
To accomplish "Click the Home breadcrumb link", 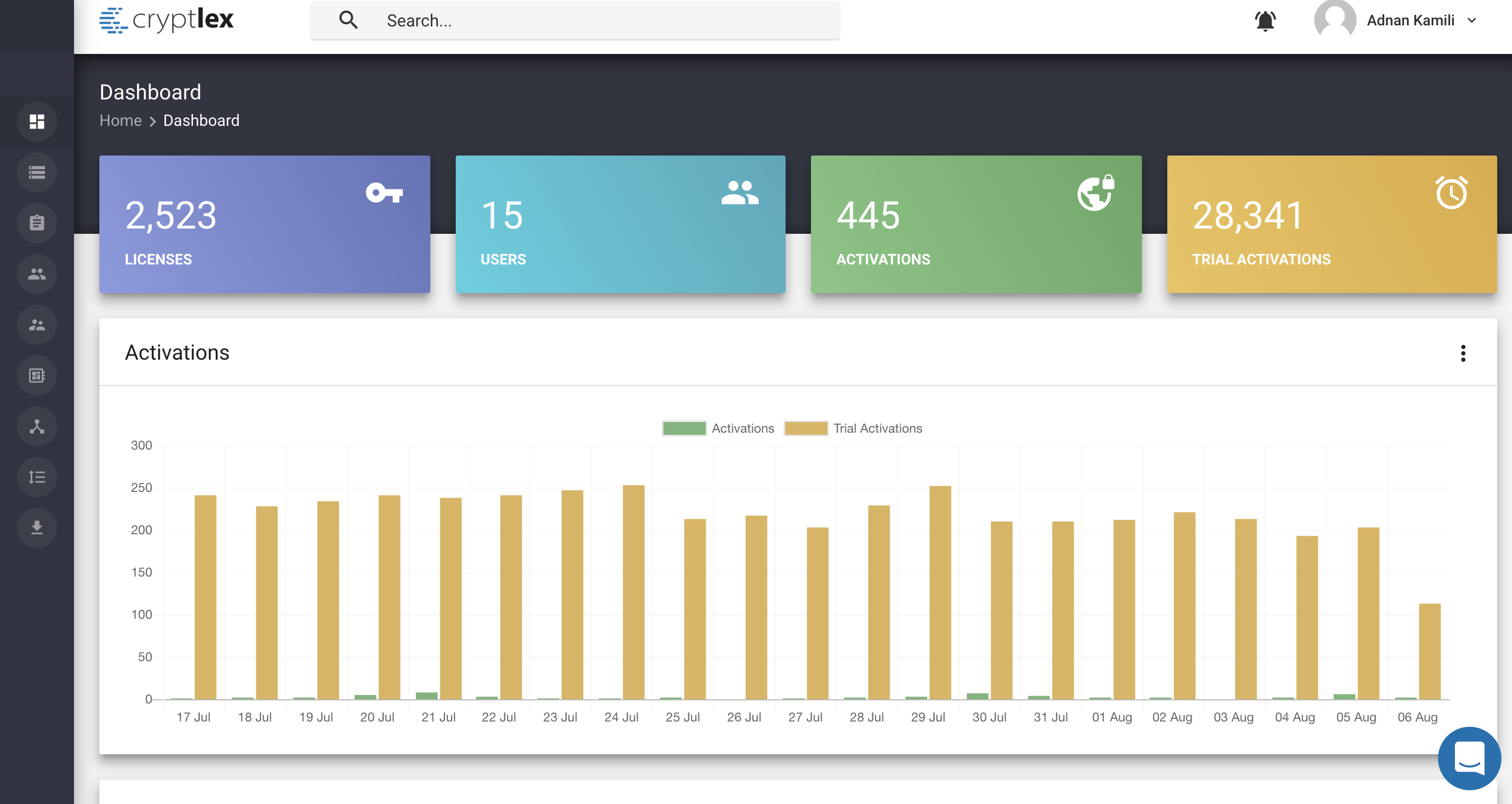I will pos(121,121).
